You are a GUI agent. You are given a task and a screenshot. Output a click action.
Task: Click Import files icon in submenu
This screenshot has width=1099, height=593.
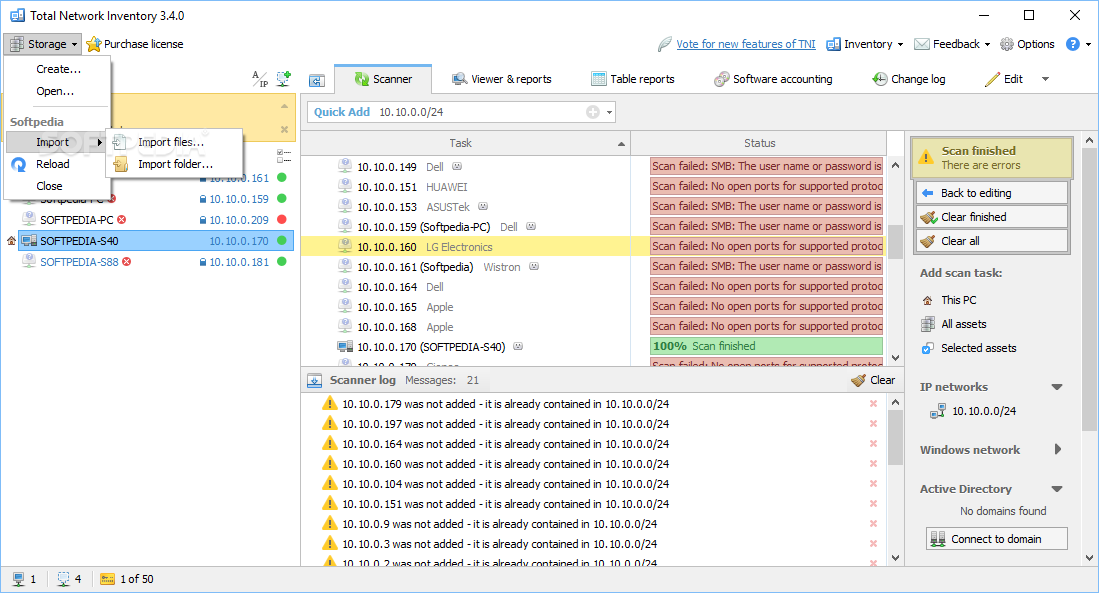(x=121, y=142)
